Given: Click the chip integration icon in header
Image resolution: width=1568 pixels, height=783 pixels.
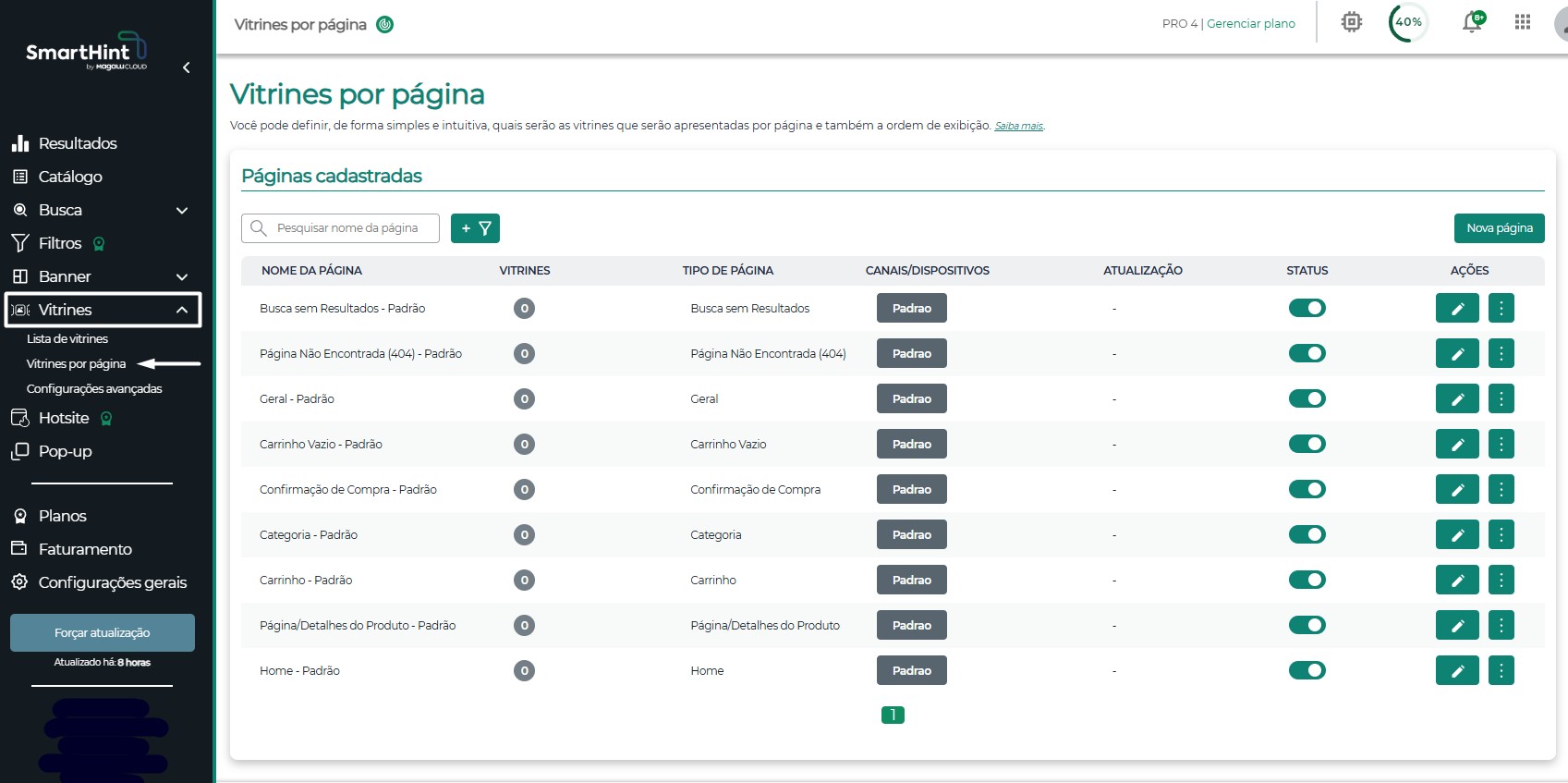Looking at the screenshot, I should [x=1352, y=22].
